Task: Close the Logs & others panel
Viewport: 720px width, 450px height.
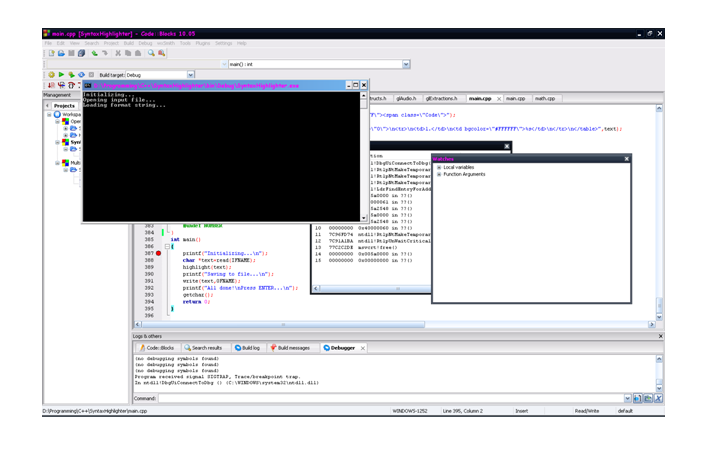Action: point(660,337)
